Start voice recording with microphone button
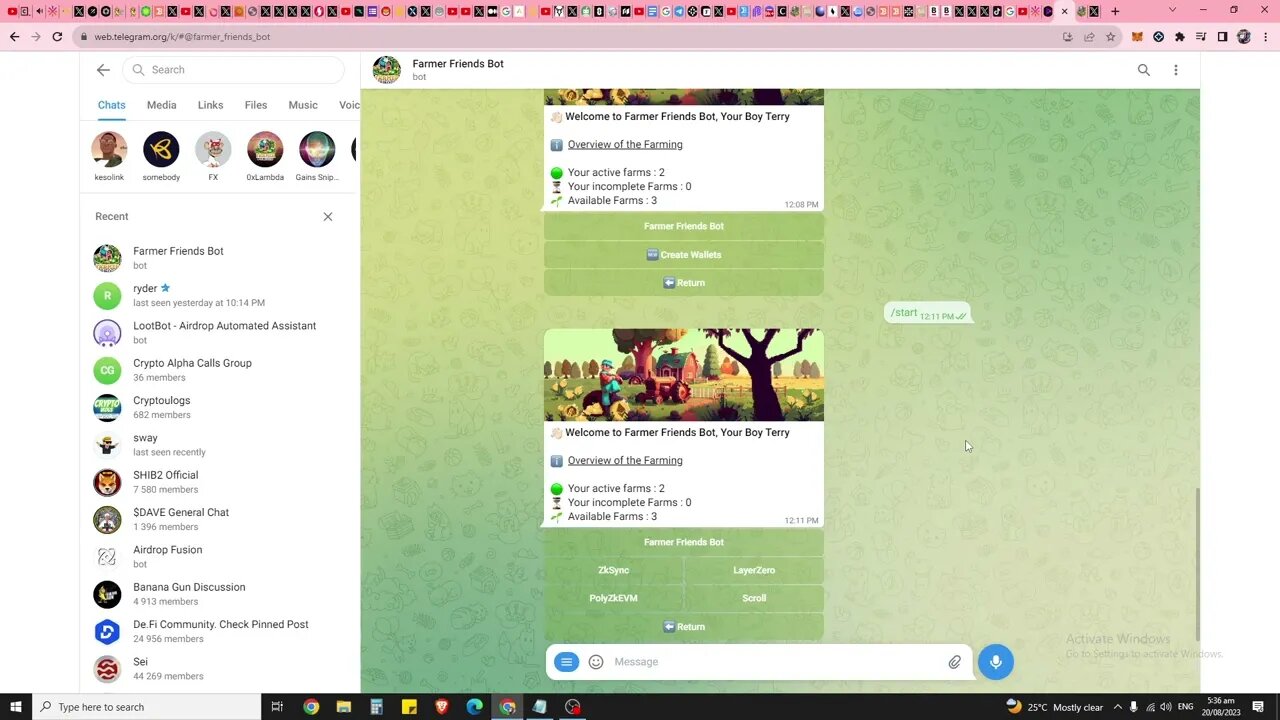 [x=996, y=662]
